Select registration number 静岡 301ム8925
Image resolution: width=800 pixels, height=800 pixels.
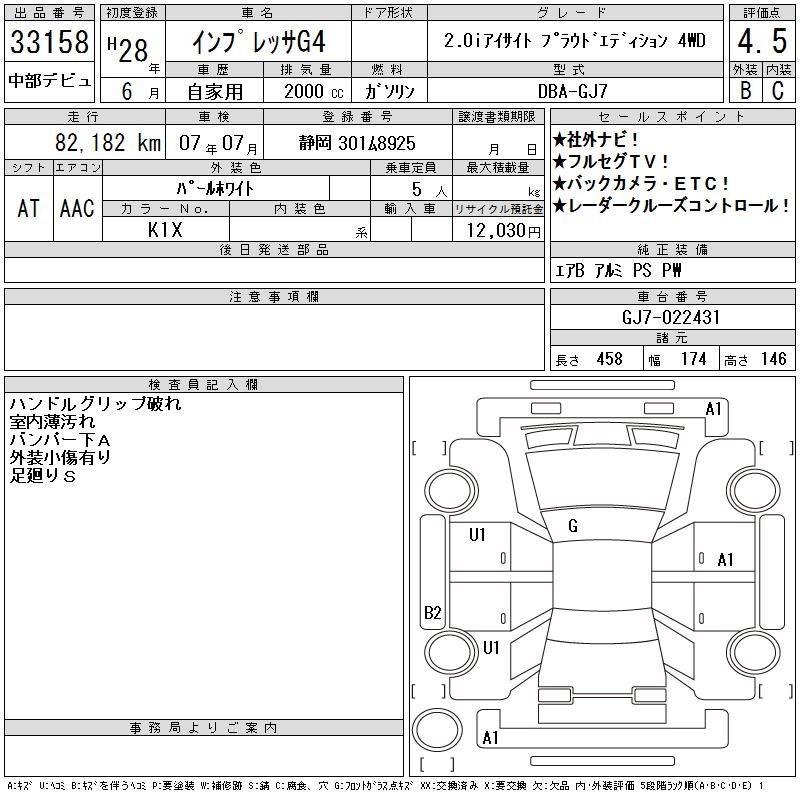357,143
